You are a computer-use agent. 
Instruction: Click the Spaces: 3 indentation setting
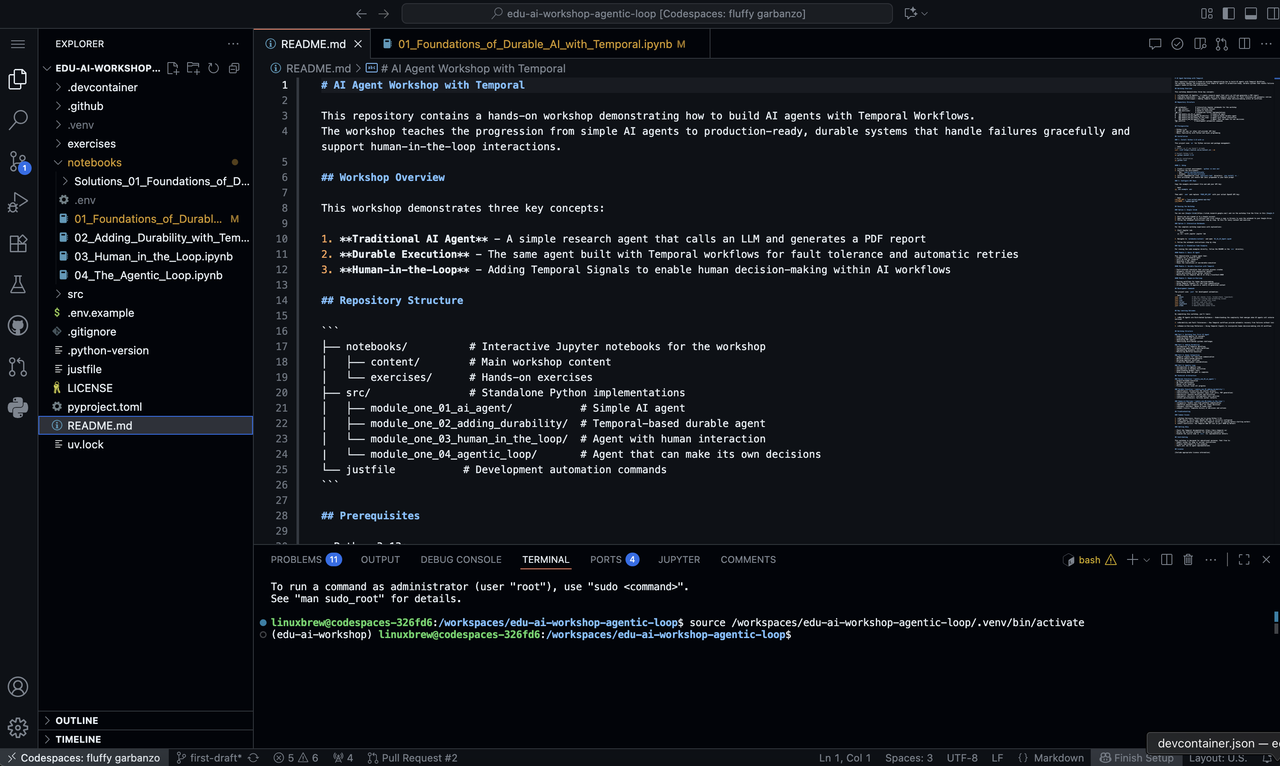click(909, 758)
